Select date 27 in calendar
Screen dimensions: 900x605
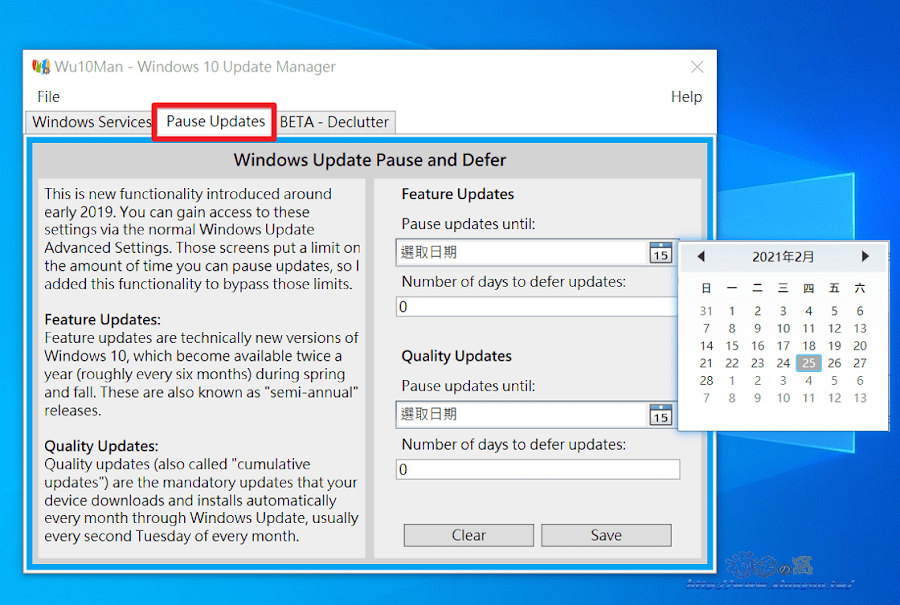pos(859,363)
